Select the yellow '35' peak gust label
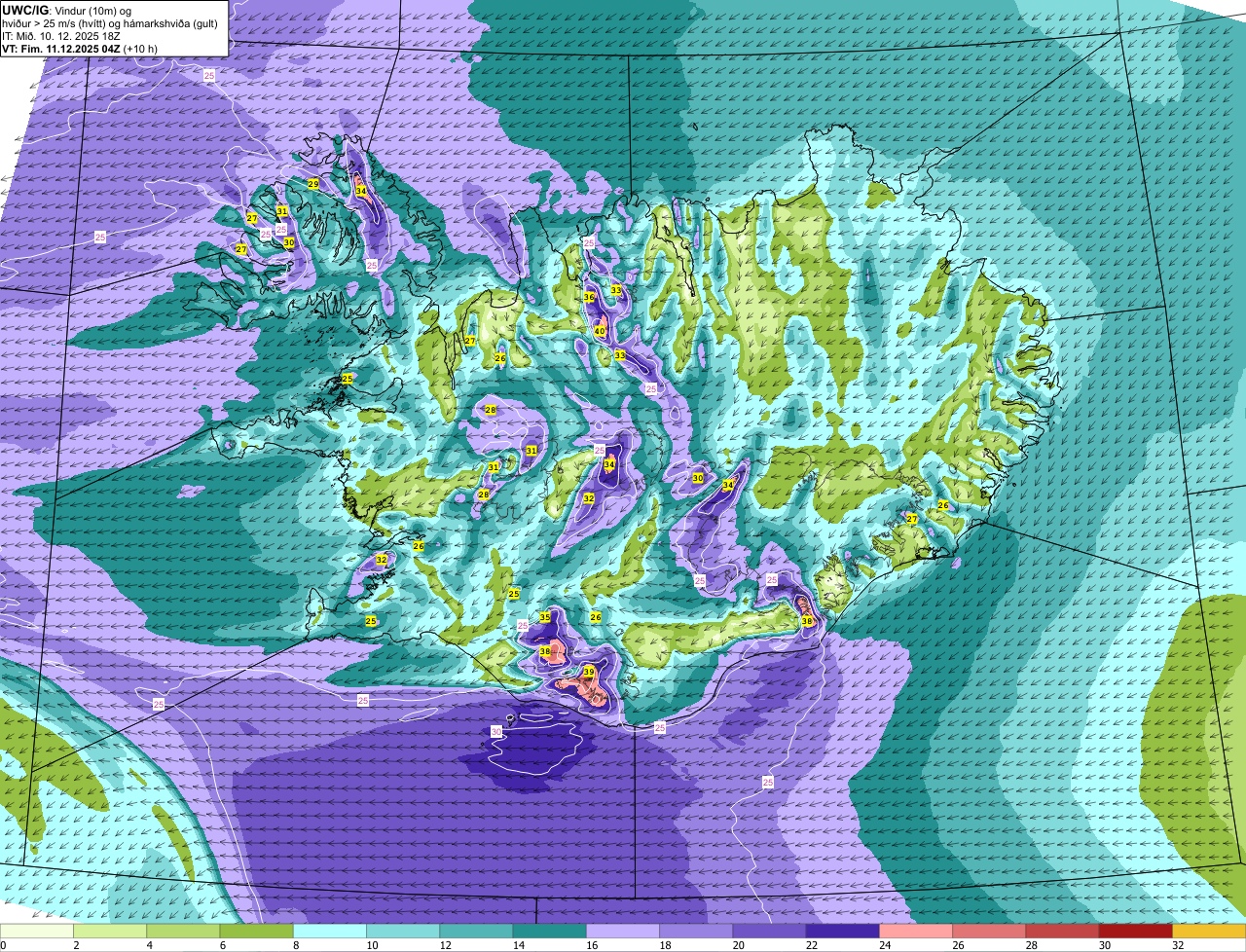Viewport: 1246px width, 952px height. [x=545, y=617]
